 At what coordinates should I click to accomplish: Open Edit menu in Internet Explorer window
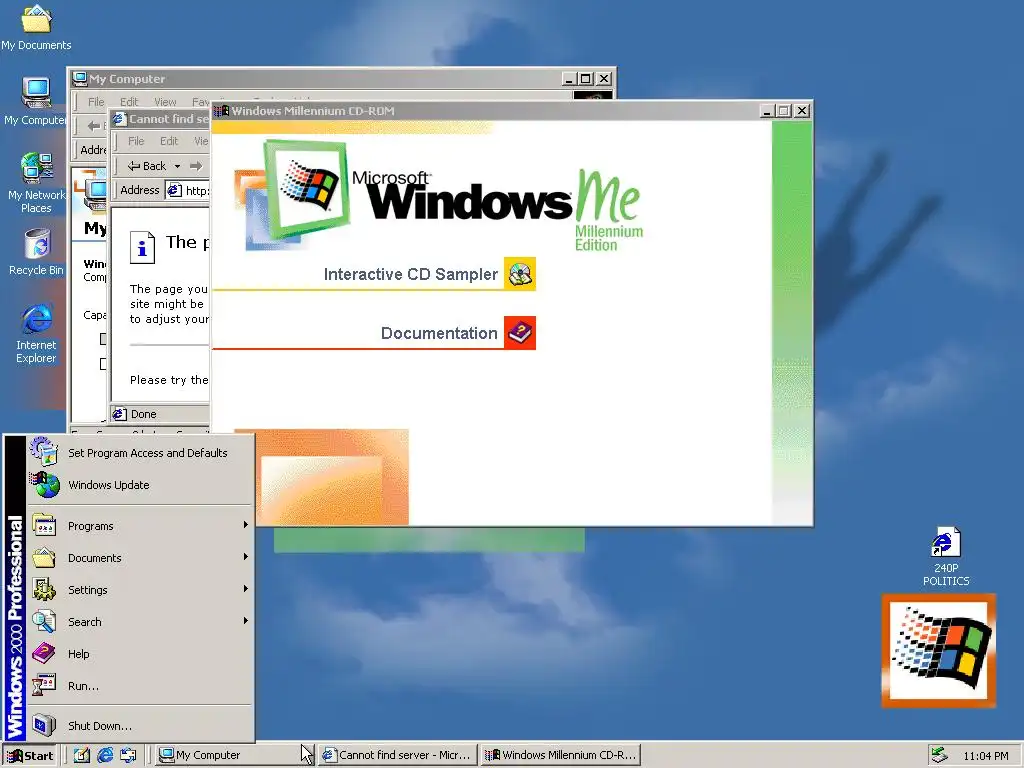pyautogui.click(x=169, y=141)
